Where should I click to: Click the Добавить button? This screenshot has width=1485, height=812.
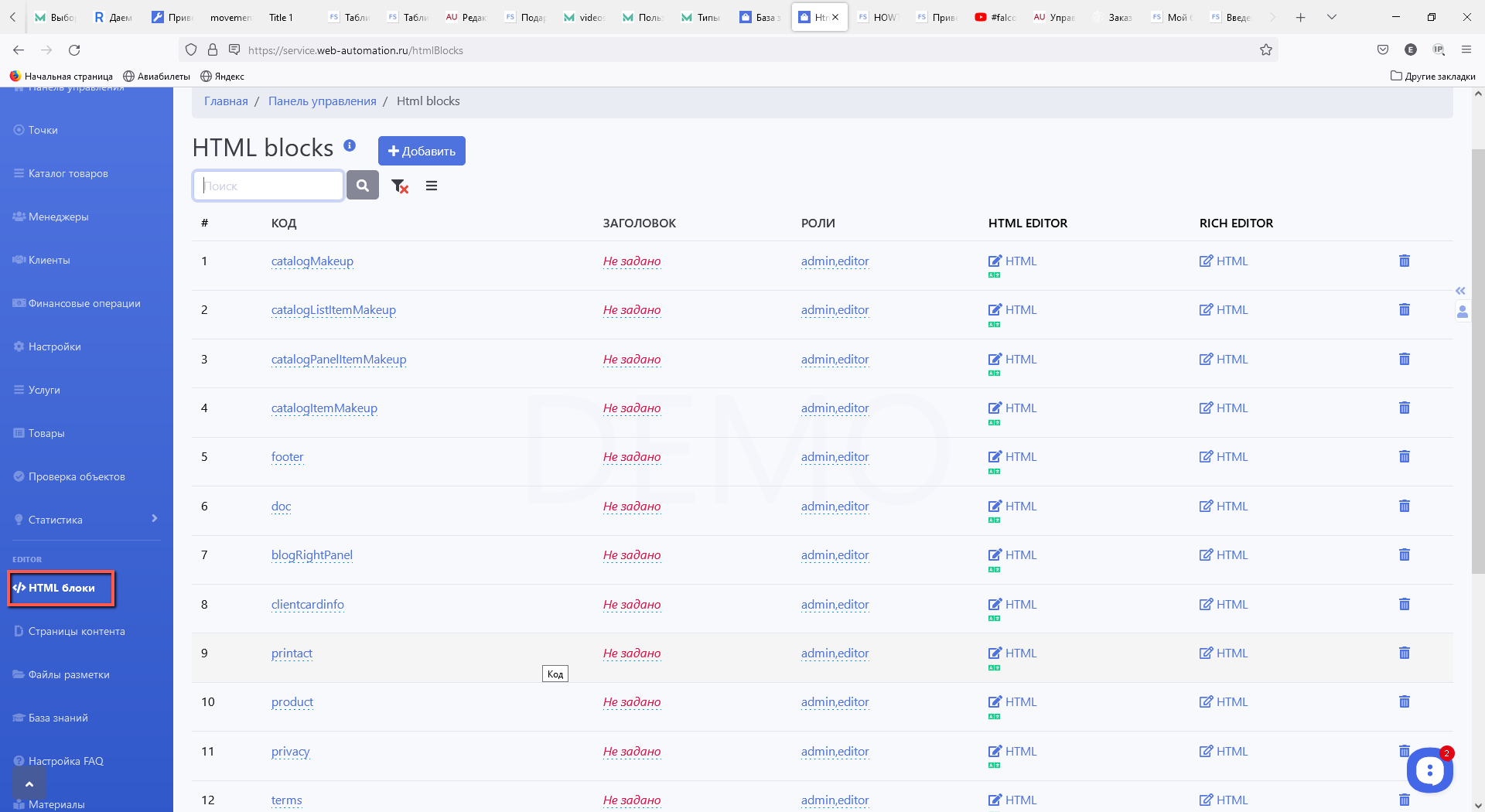point(422,151)
